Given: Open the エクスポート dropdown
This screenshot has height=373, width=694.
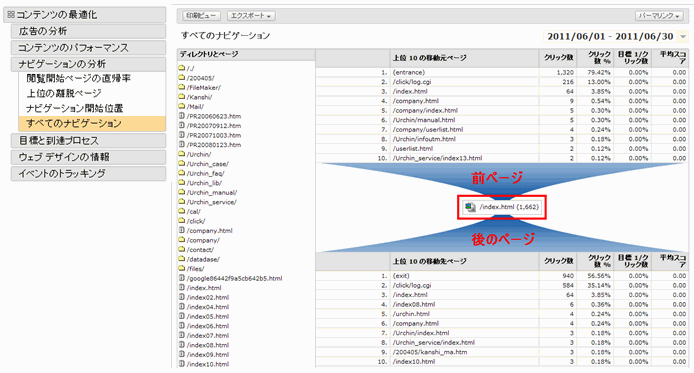Looking at the screenshot, I should pos(251,15).
